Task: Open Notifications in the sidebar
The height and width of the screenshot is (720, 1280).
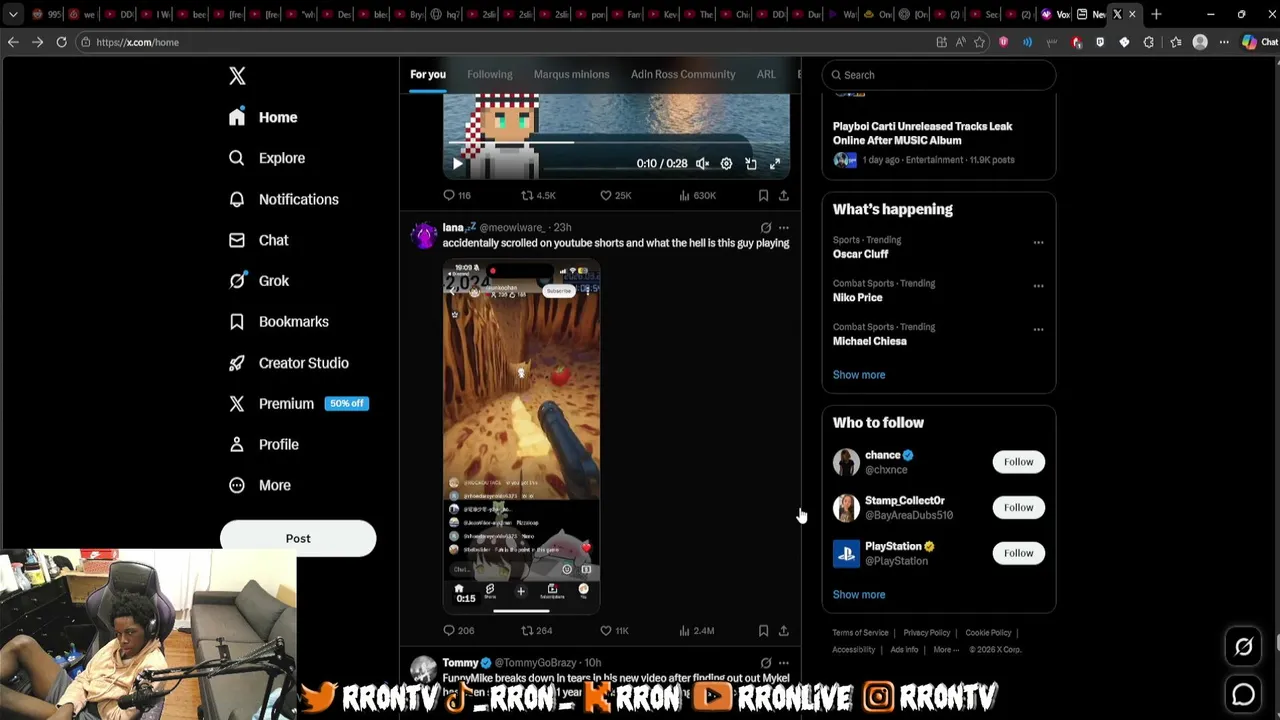Action: coord(284,199)
